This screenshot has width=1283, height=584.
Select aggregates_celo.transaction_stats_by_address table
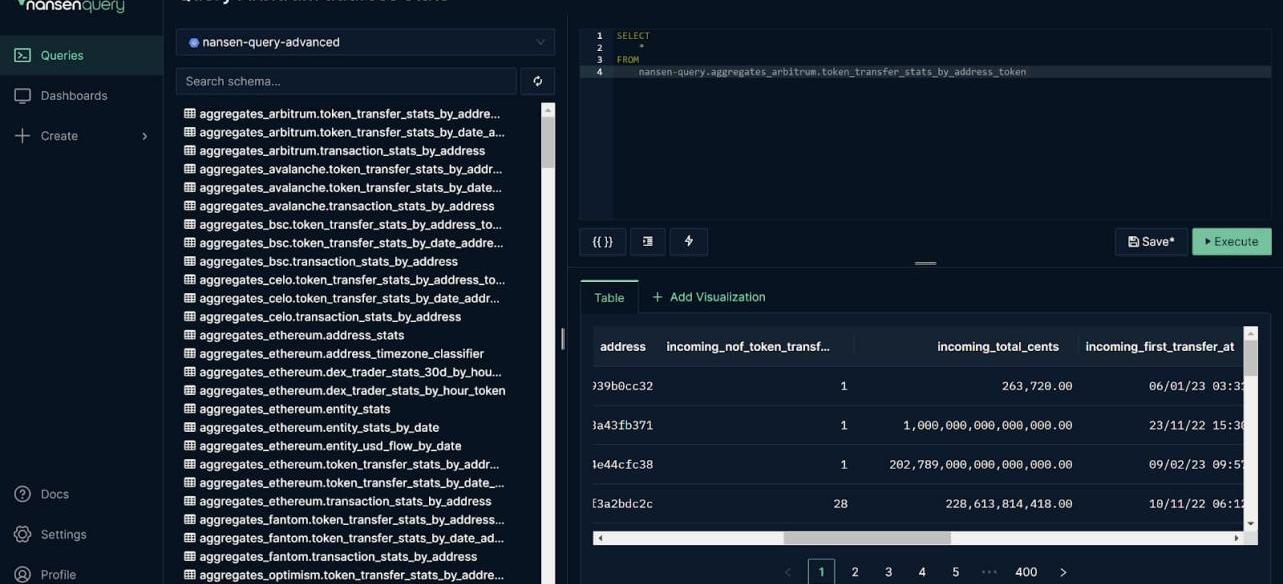(323, 317)
